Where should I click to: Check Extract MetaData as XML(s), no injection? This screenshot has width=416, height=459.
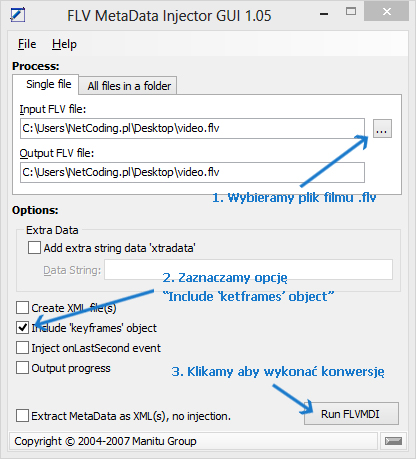22,416
